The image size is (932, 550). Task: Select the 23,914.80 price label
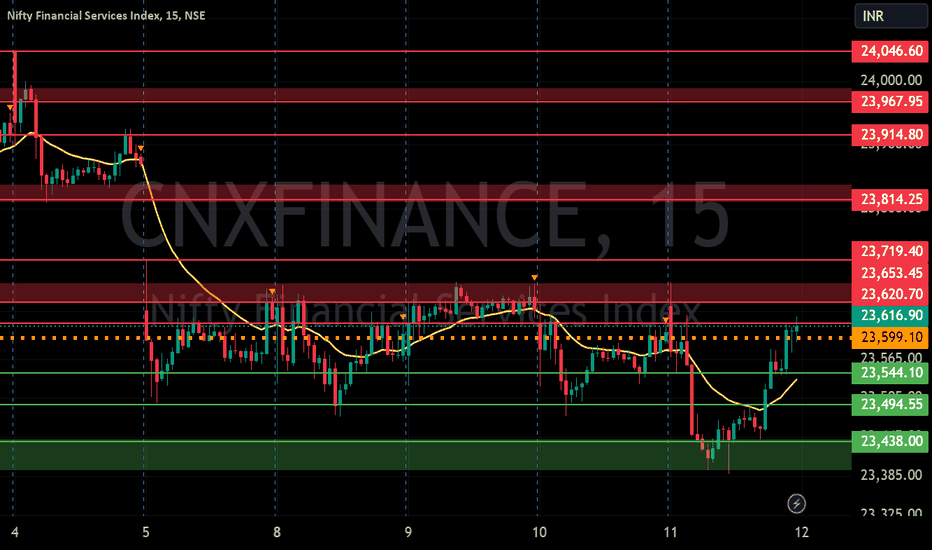click(x=890, y=135)
